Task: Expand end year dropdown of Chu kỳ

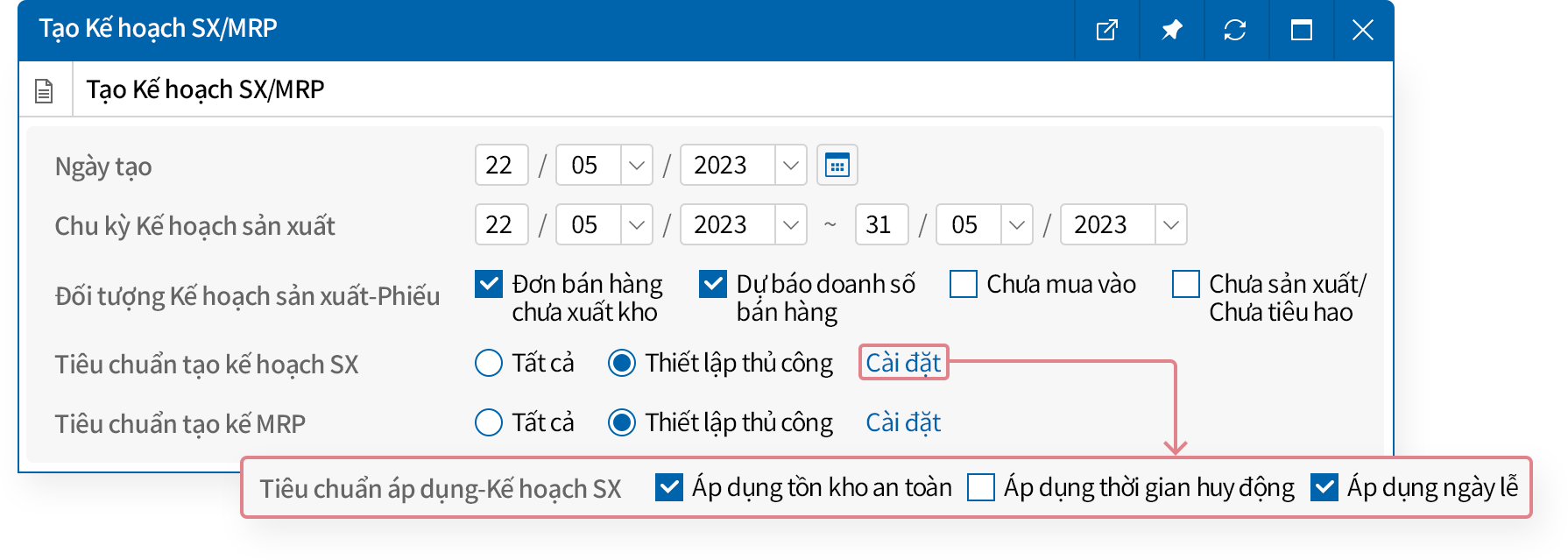Action: pyautogui.click(x=1170, y=224)
